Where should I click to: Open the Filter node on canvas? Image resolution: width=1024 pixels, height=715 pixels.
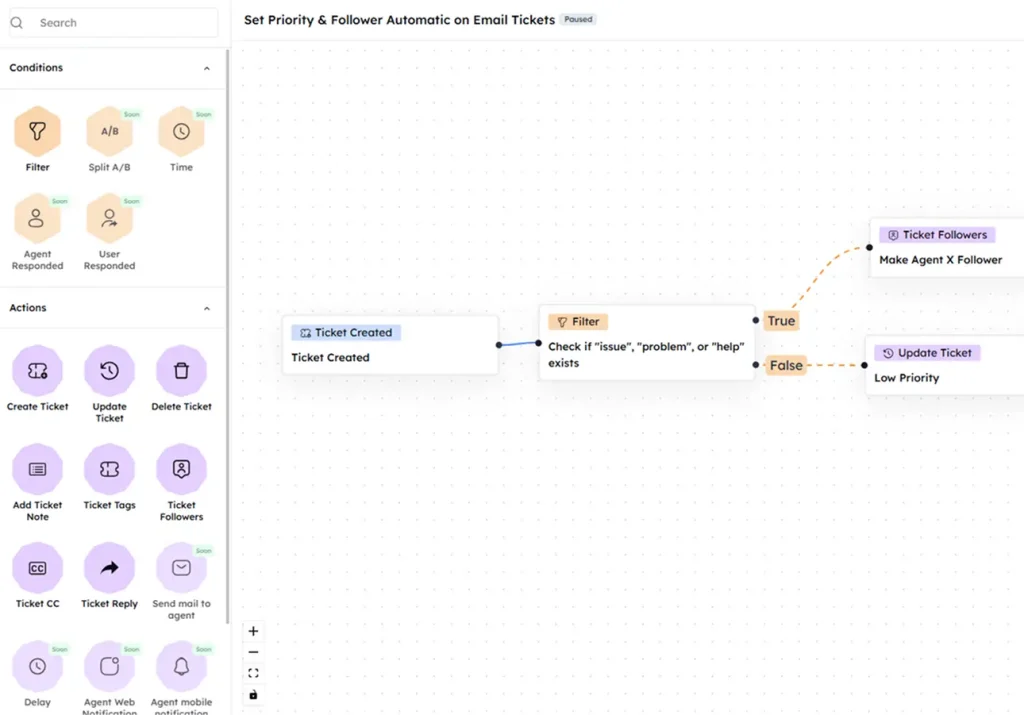647,342
